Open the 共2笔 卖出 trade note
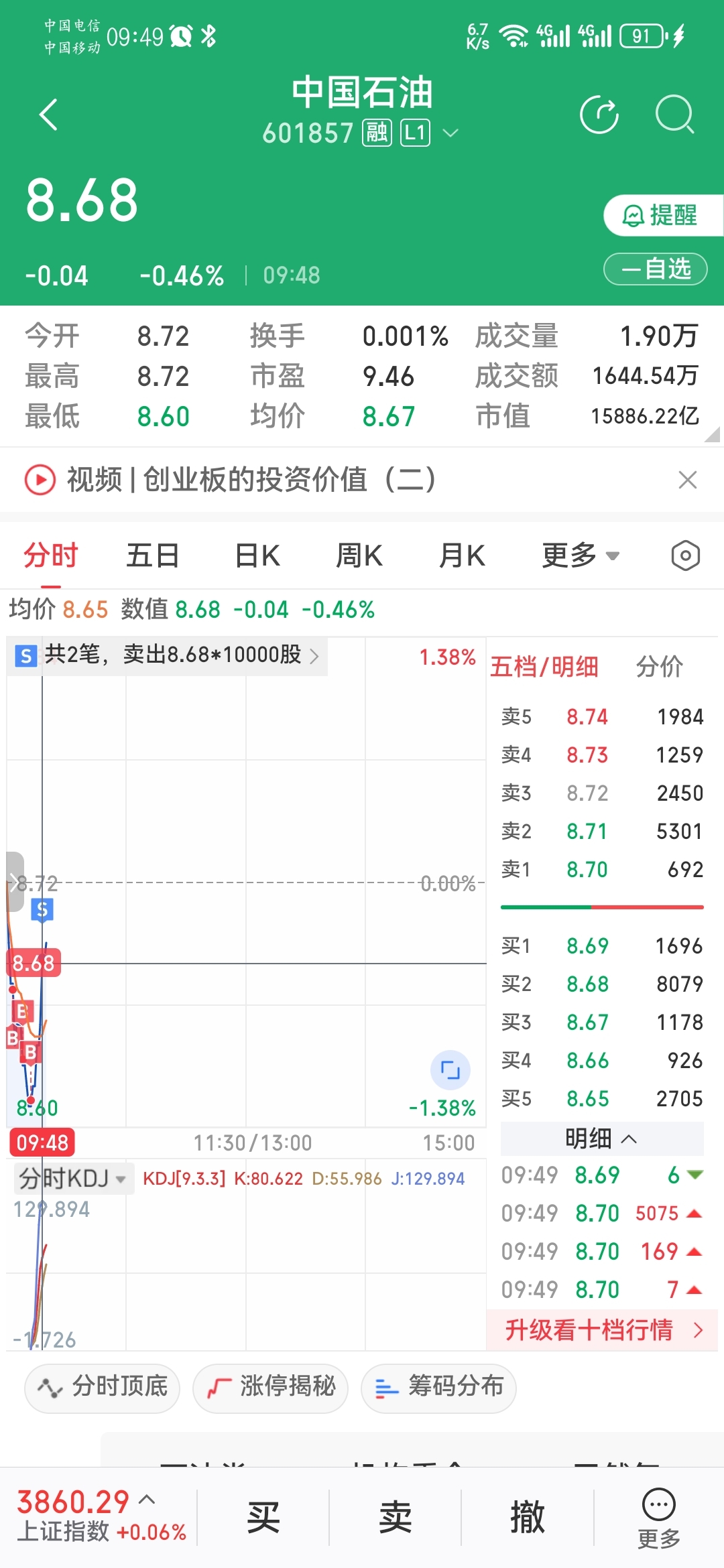The height and width of the screenshot is (1568, 724). [x=167, y=655]
